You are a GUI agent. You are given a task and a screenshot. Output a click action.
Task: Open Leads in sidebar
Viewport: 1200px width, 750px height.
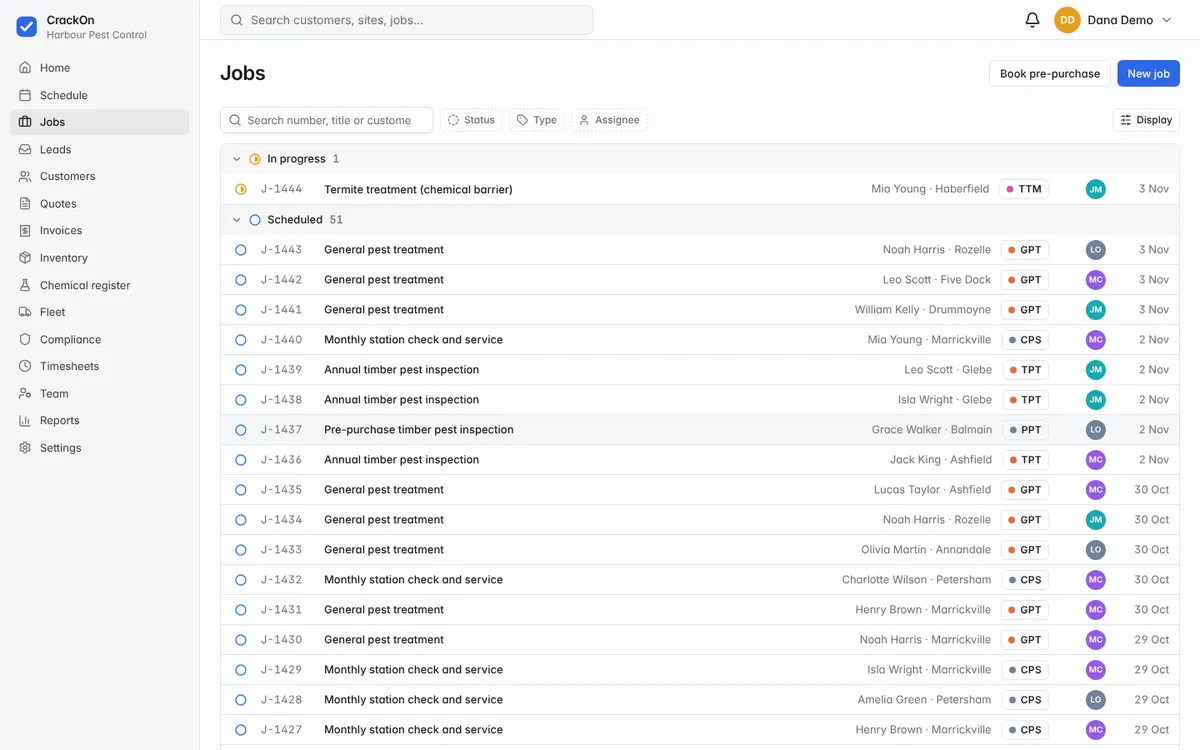(100, 149)
